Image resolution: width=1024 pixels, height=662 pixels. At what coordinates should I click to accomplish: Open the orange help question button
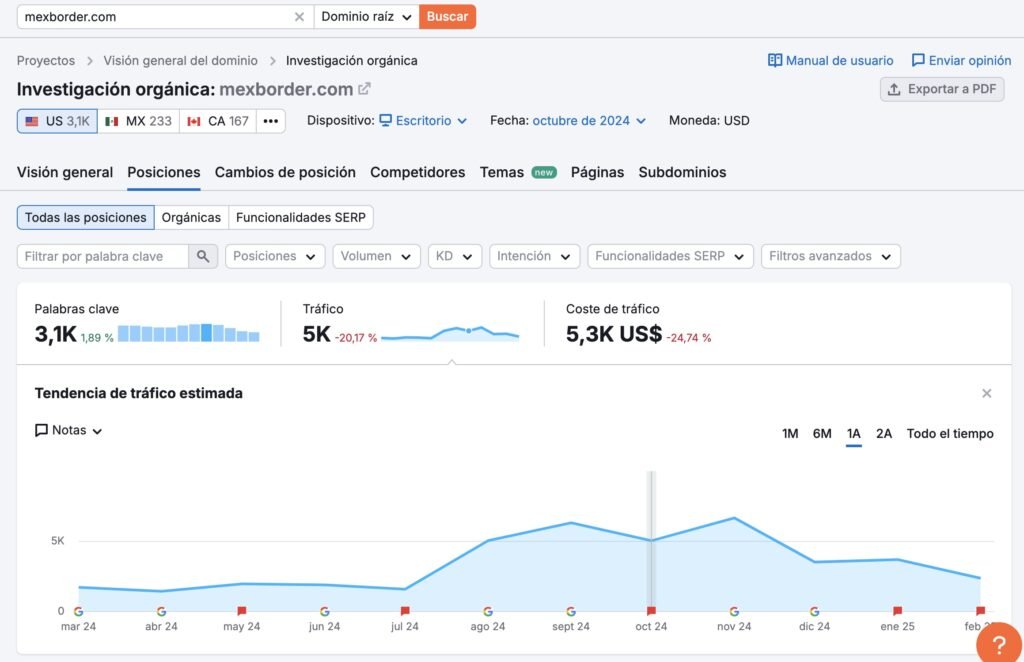[999, 645]
